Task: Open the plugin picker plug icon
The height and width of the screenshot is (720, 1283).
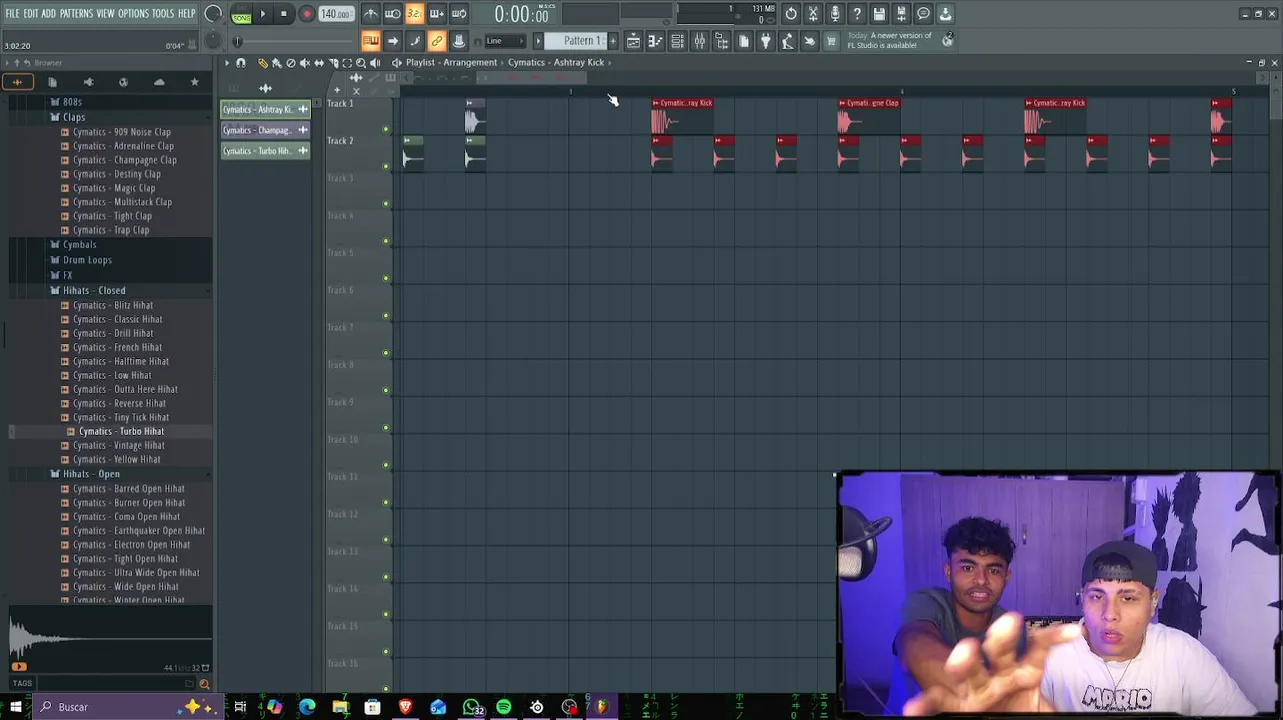Action: click(x=765, y=41)
